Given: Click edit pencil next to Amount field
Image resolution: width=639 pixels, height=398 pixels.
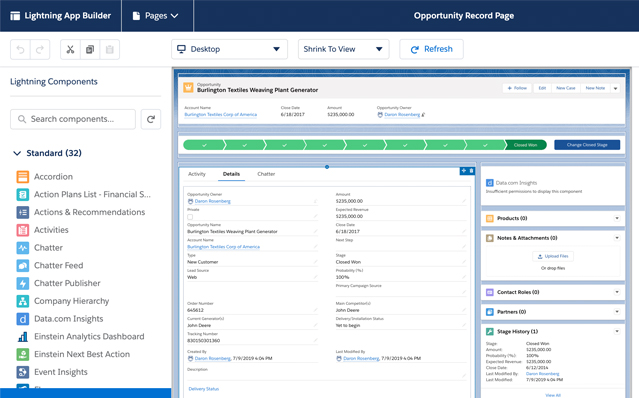Looking at the screenshot, I should click(x=464, y=201).
